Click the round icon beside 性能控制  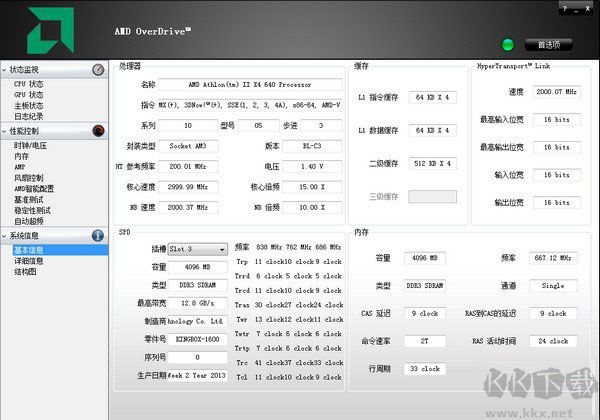[x=98, y=131]
